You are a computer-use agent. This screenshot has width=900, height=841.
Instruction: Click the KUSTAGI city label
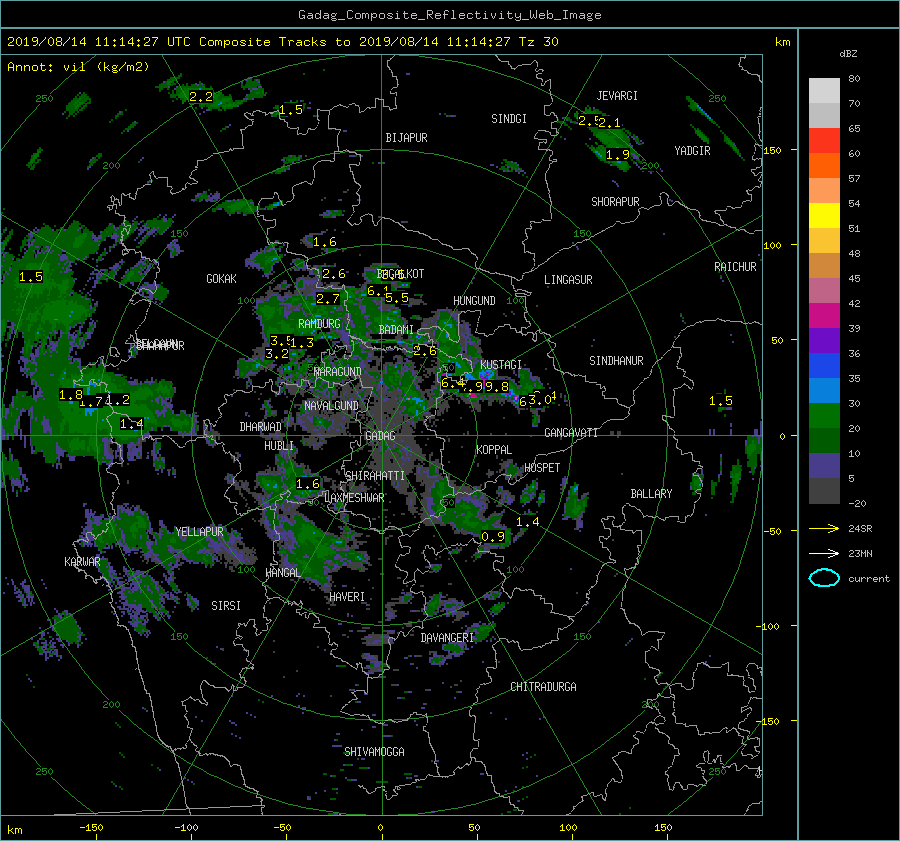[x=501, y=365]
